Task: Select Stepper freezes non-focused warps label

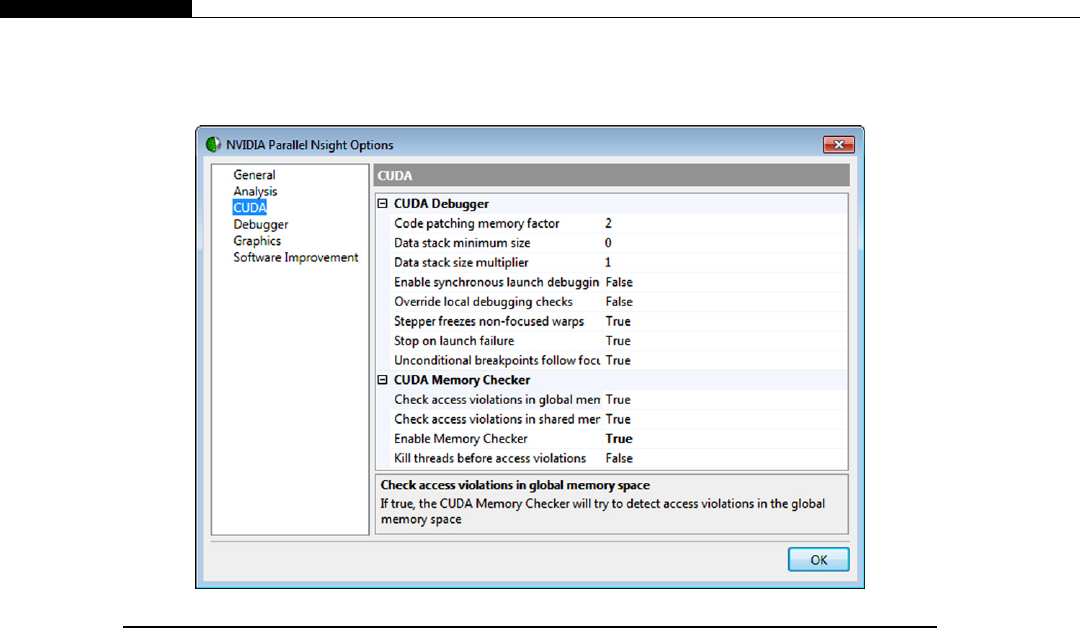Action: pyautogui.click(x=488, y=322)
